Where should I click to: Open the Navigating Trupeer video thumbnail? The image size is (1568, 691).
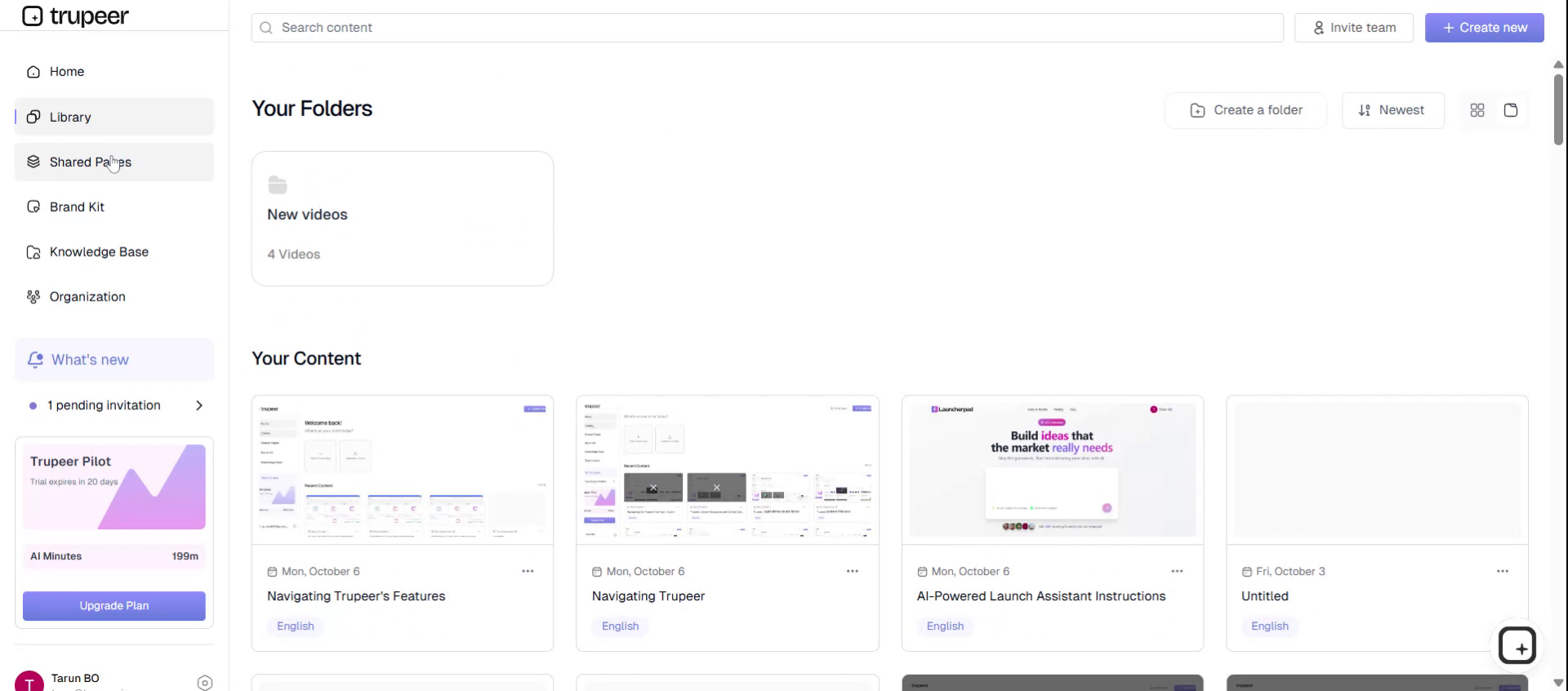point(728,470)
